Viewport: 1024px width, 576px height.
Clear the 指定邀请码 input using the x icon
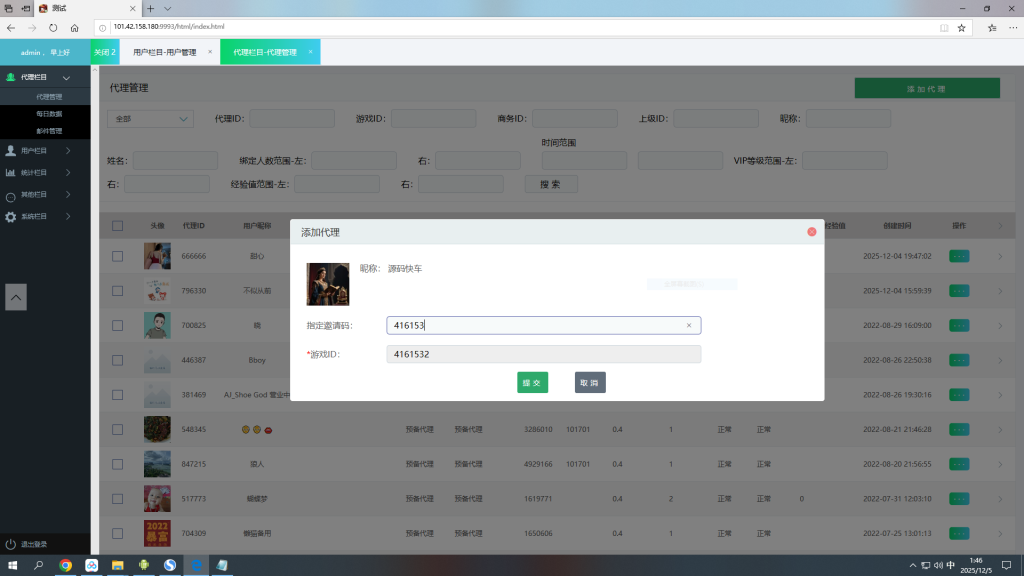[x=688, y=325]
